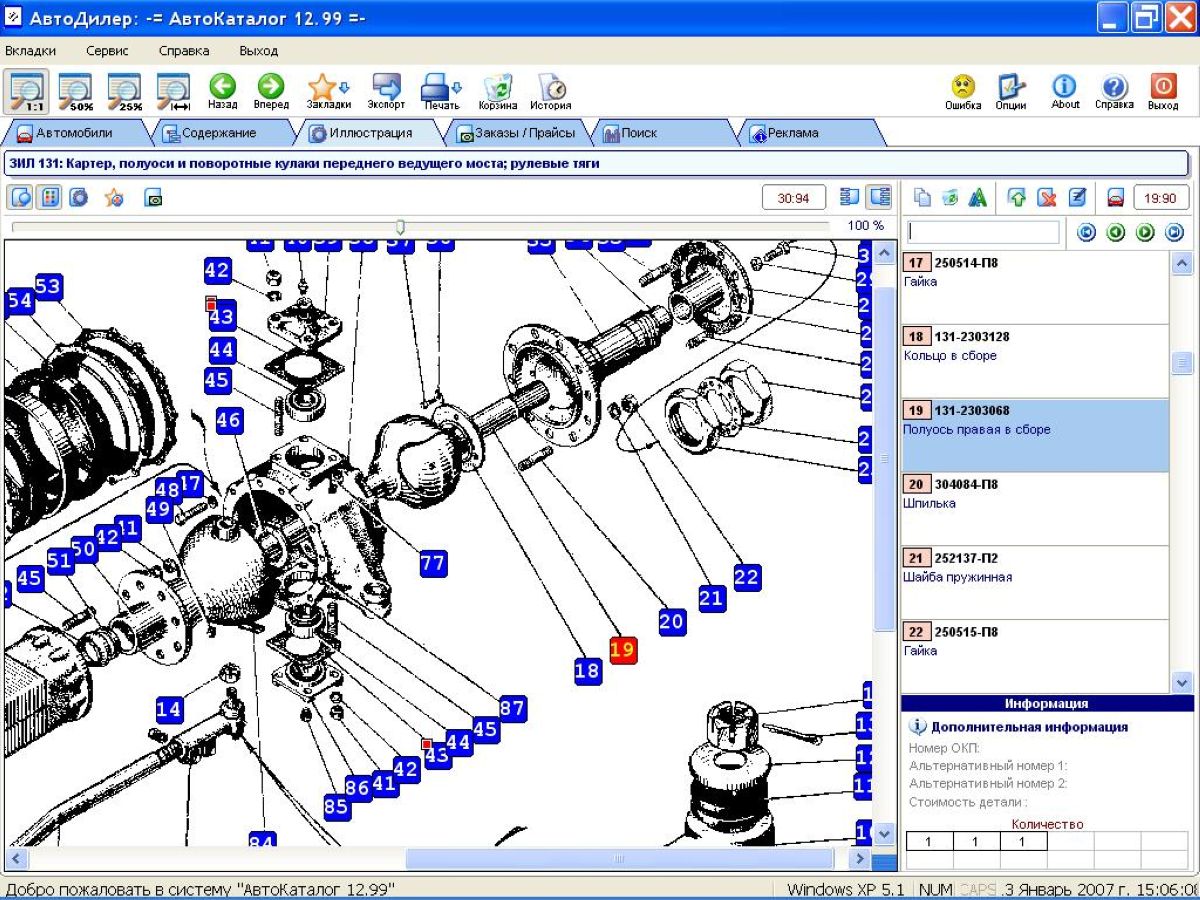The image size is (1200, 900).
Task: Fit illustration to width with the arrows zoom icon
Action: point(174,90)
